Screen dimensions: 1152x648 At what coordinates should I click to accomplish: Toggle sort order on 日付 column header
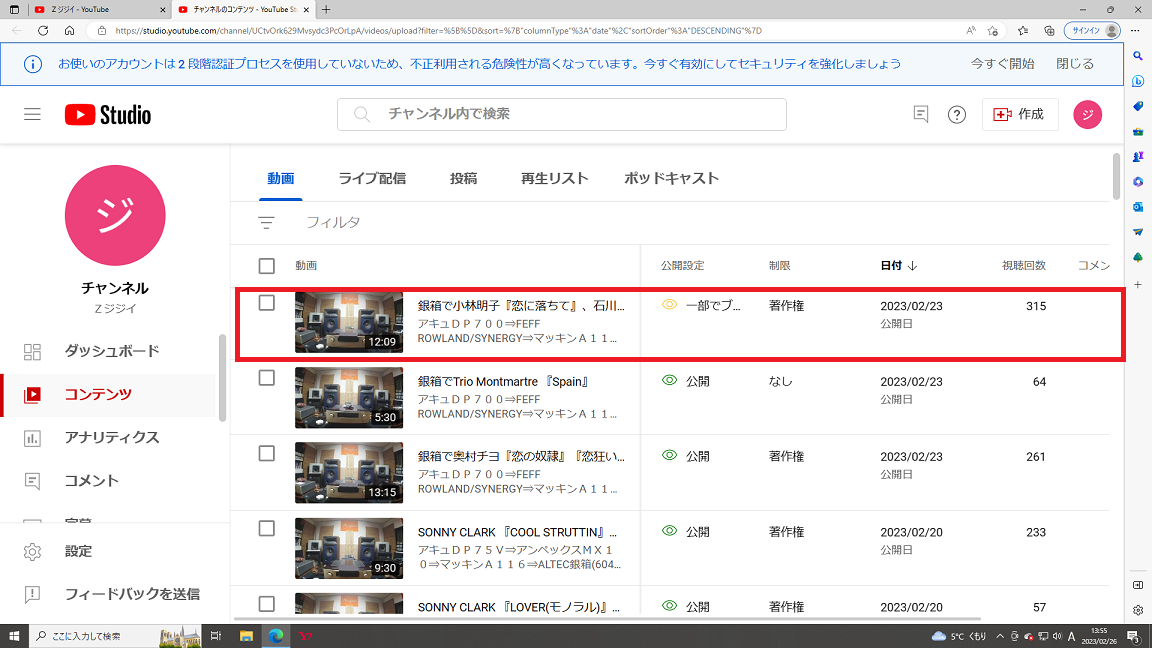899,266
